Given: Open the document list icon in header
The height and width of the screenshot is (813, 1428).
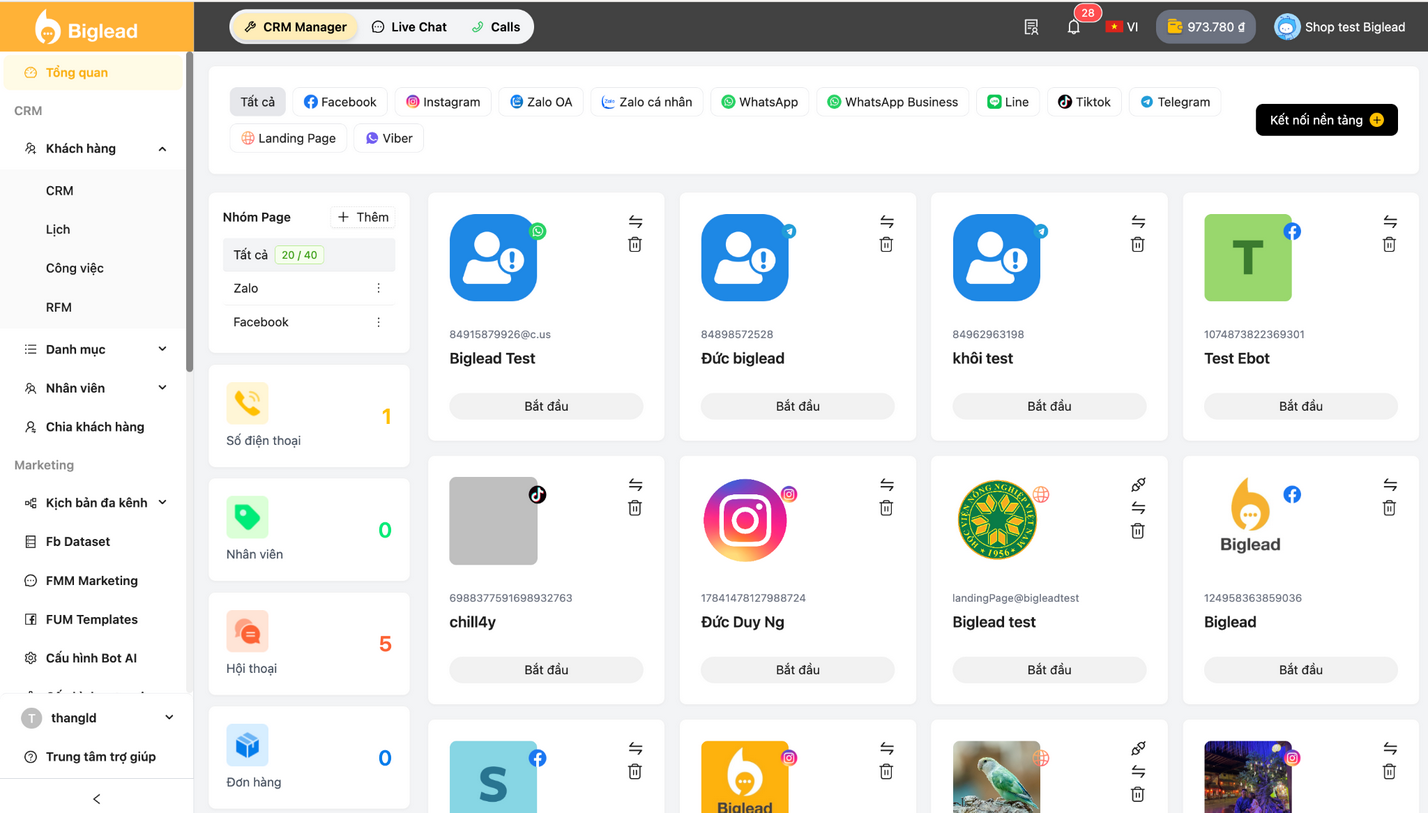Looking at the screenshot, I should [x=1031, y=27].
